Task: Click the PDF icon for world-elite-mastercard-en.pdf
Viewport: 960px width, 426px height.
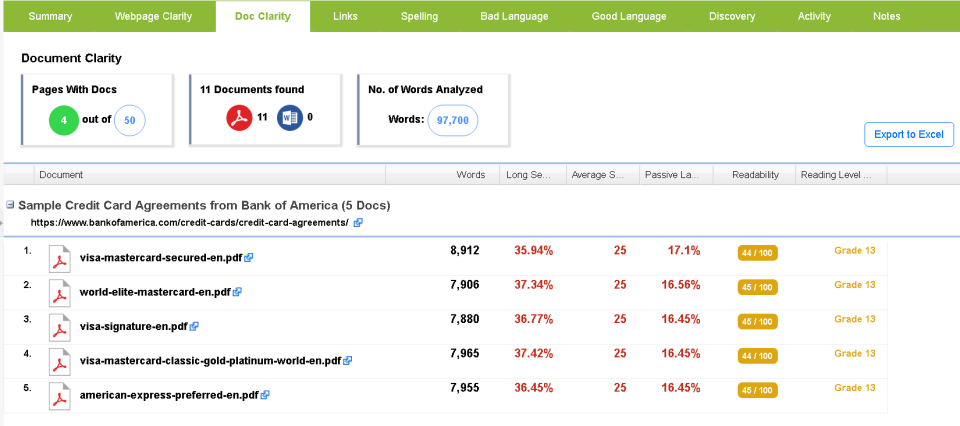Action: click(61, 293)
